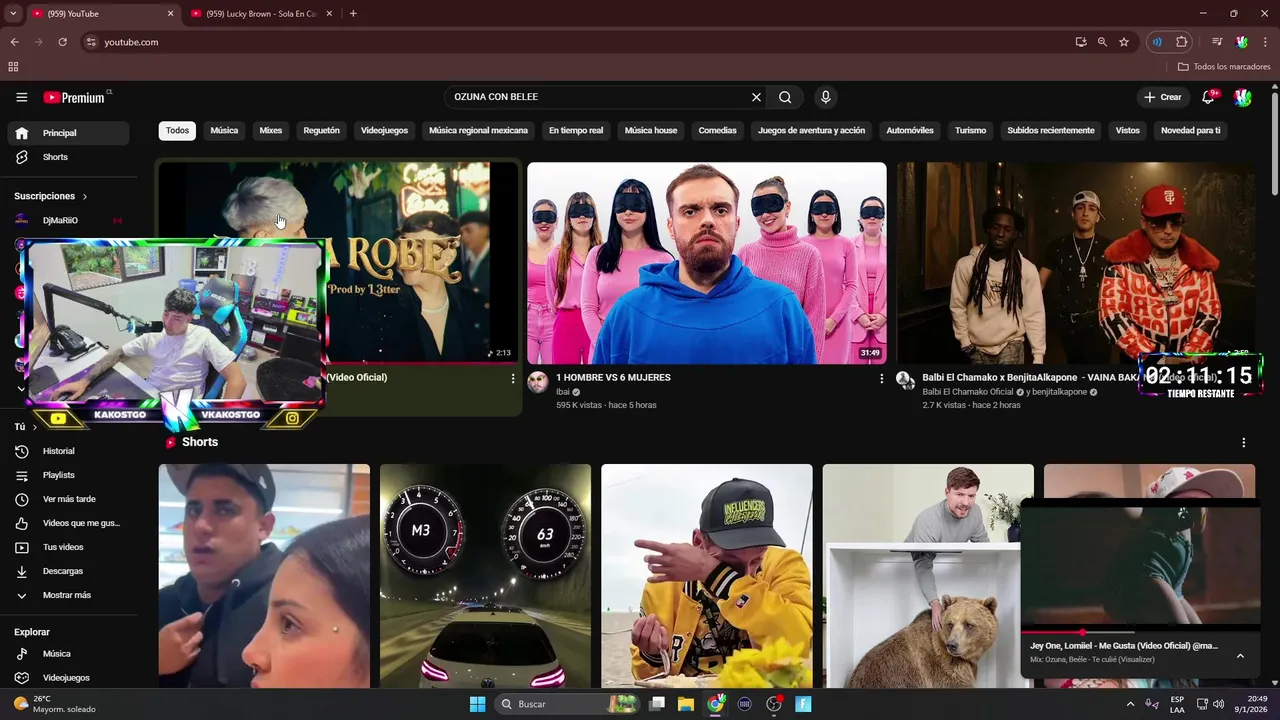
Task: Seek in the miniplayer progress bar
Action: point(1140,632)
